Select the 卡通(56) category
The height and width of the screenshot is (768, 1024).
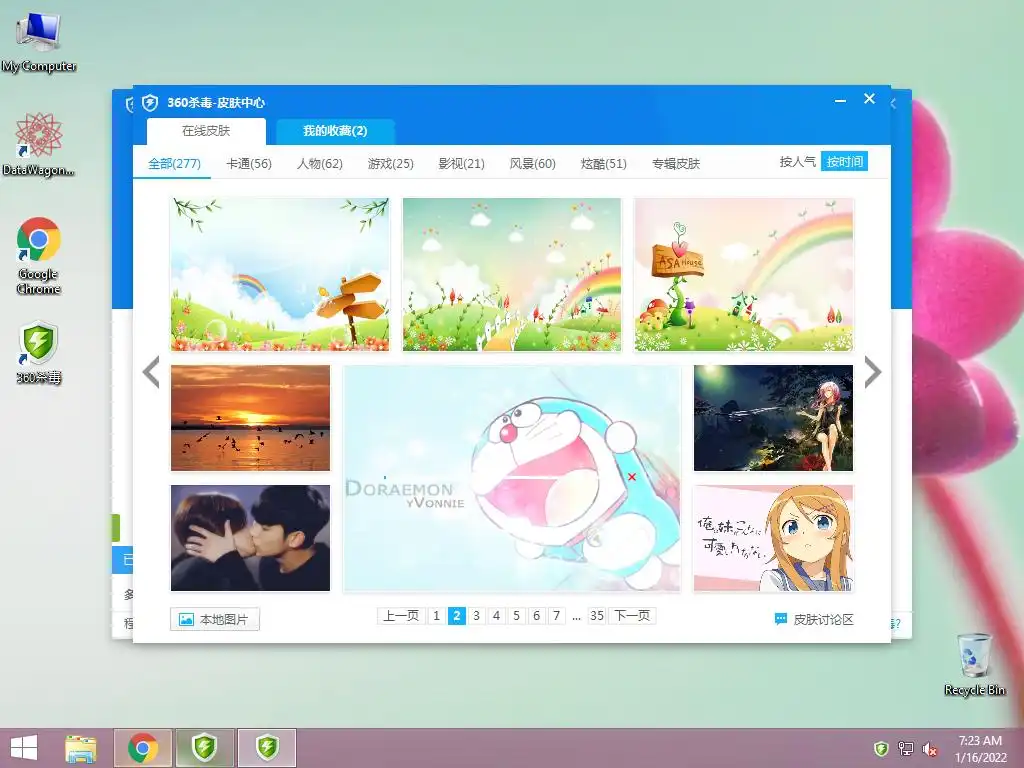coord(249,163)
